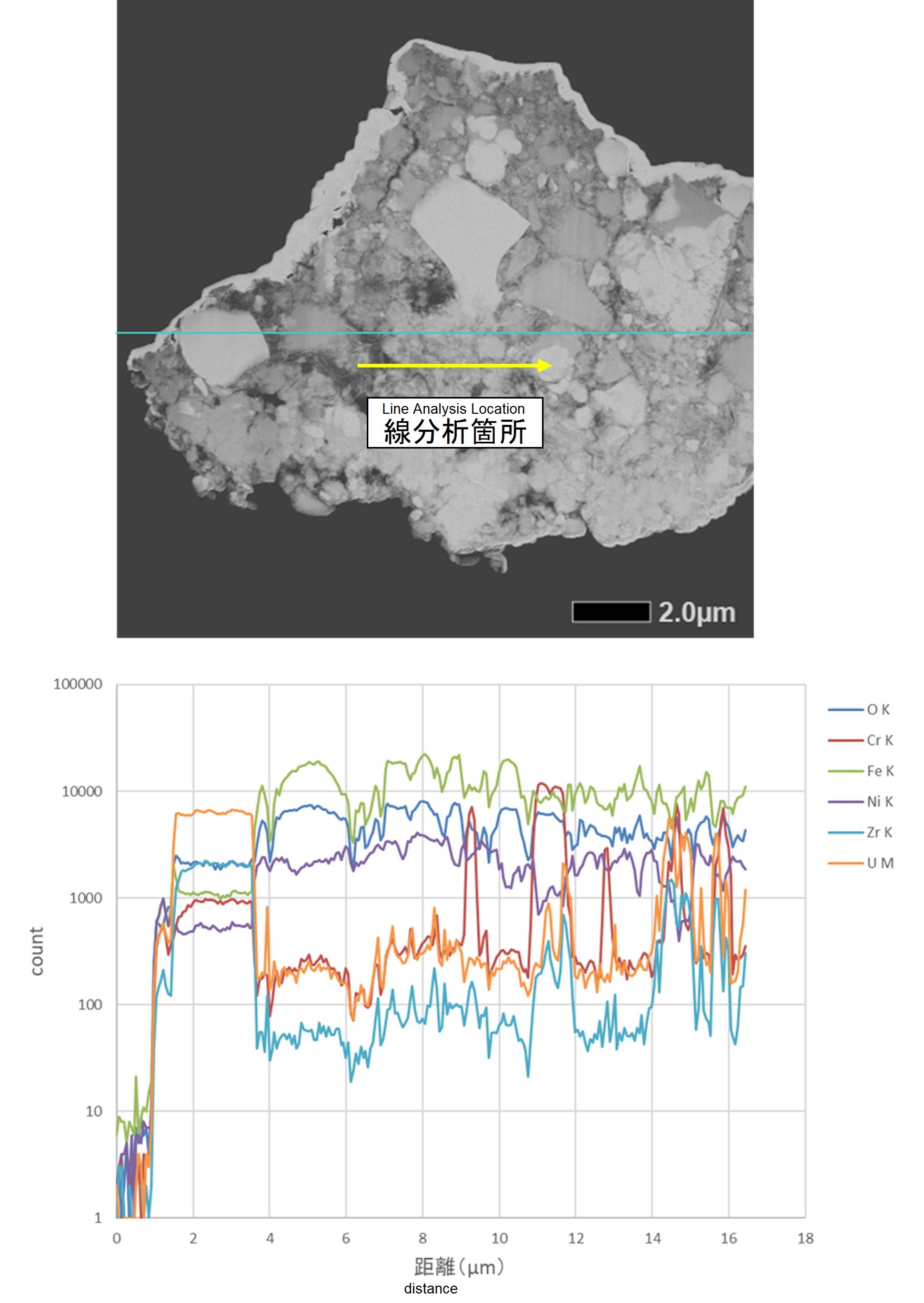The width and height of the screenshot is (924, 1303).
Task: Click the purple Ni K legend line
Action: click(846, 801)
